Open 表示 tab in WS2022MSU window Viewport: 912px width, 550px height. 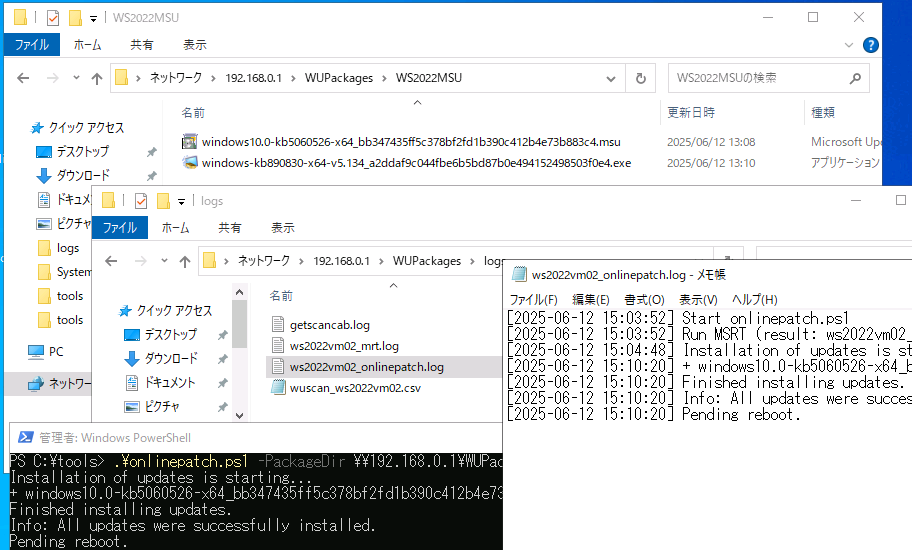[195, 45]
